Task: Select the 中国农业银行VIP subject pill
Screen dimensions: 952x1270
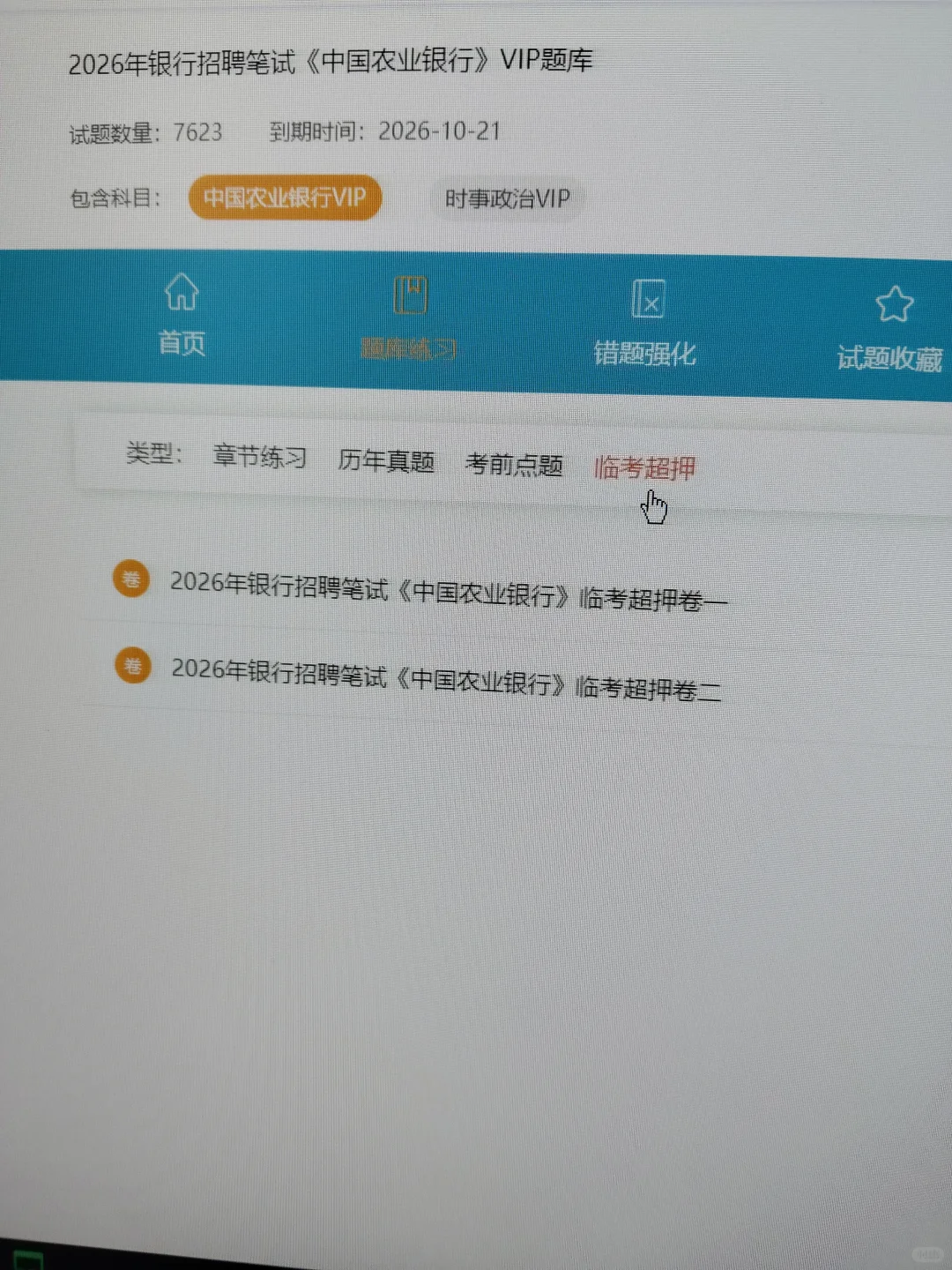Action: click(x=285, y=197)
